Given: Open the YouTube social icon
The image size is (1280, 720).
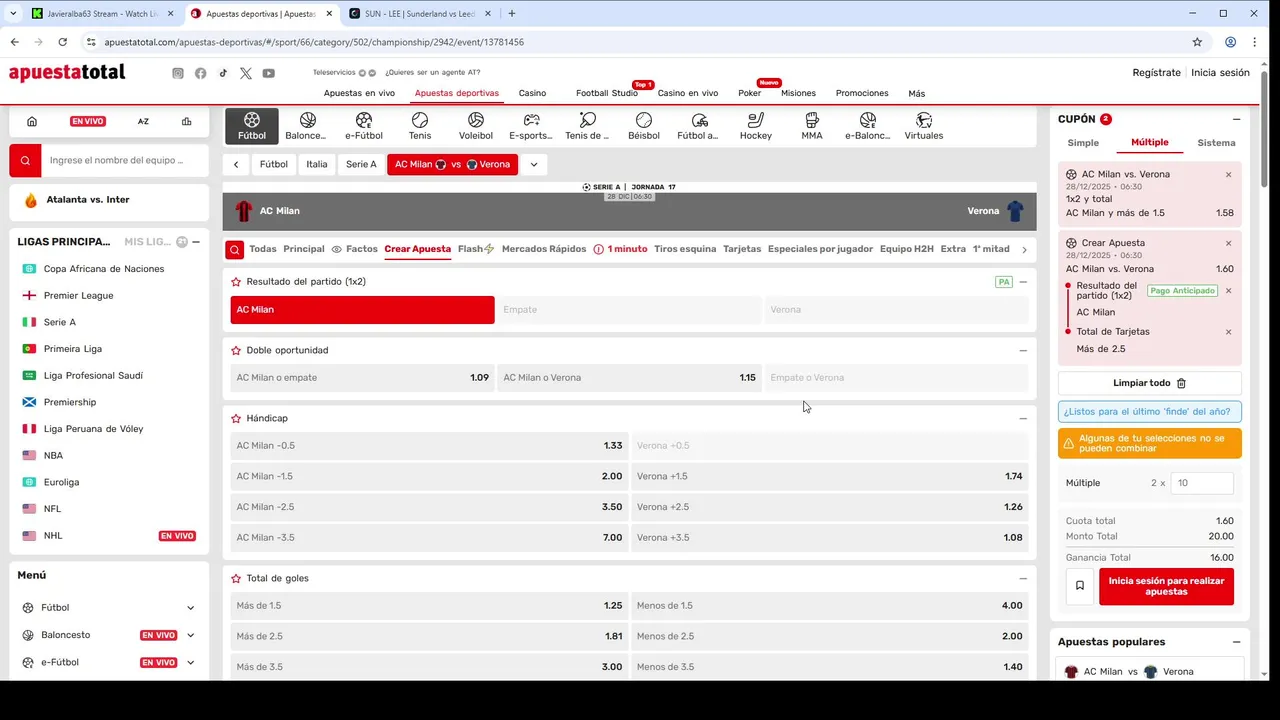Looking at the screenshot, I should [x=269, y=73].
